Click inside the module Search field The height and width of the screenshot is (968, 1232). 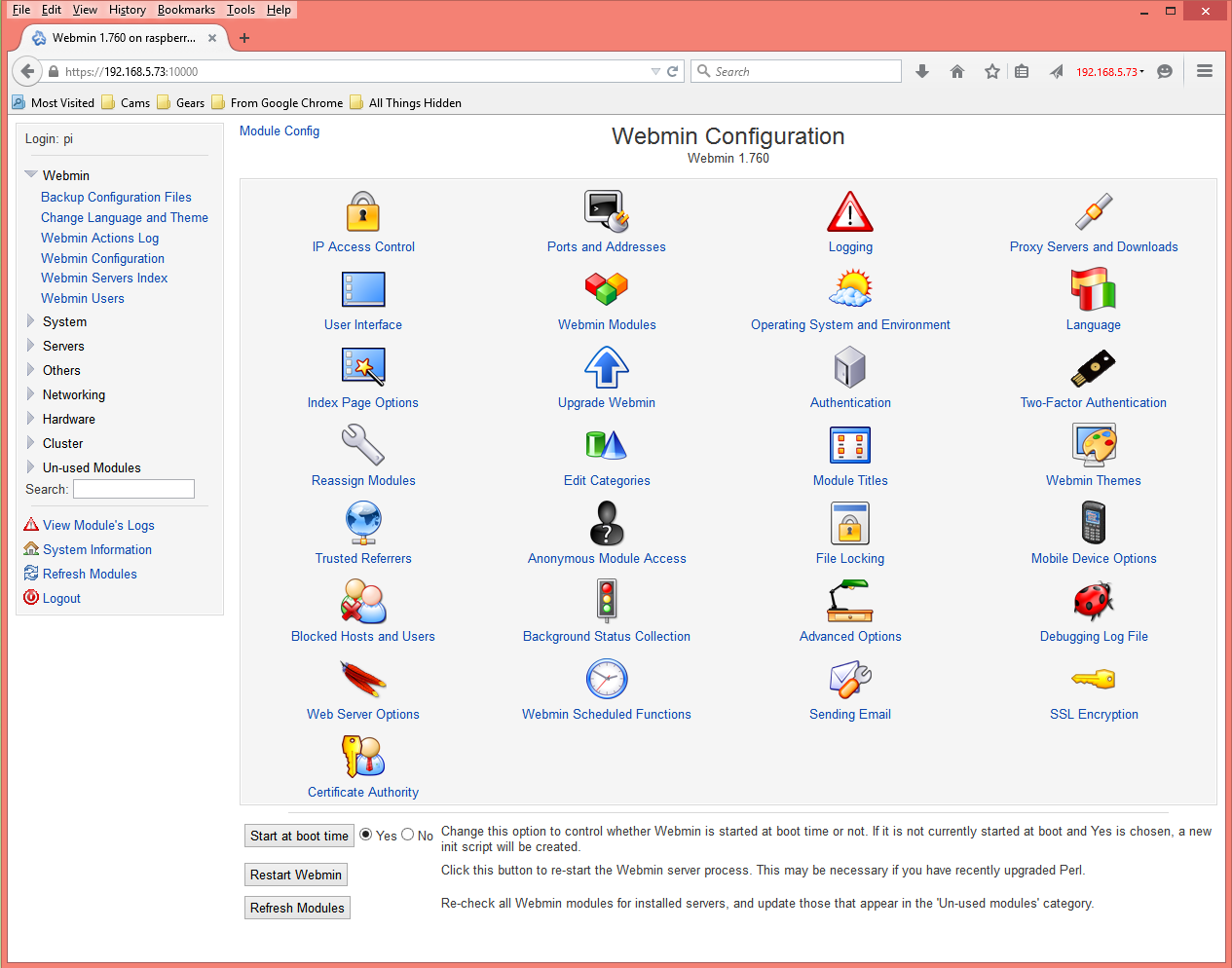pos(133,489)
